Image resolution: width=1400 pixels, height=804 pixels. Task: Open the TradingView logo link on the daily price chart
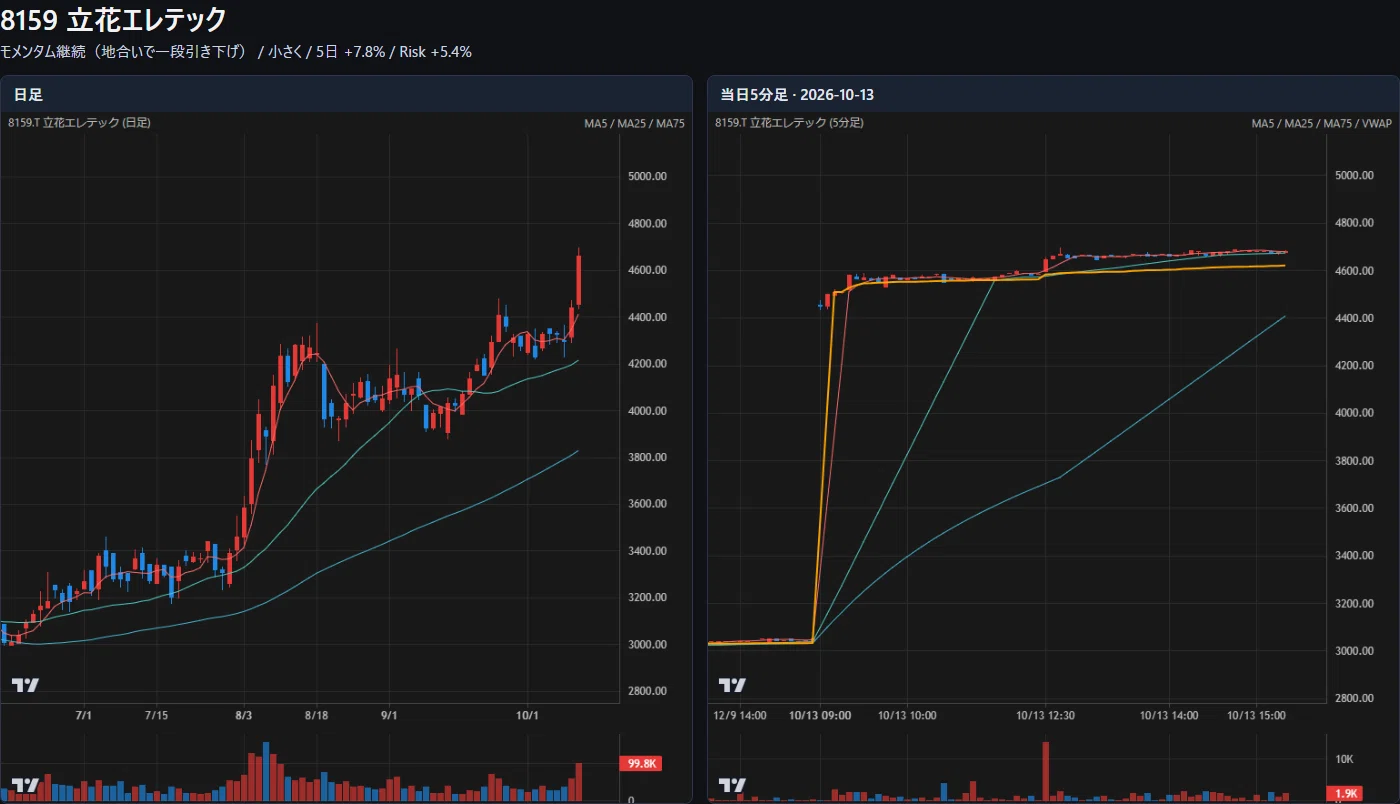[25, 685]
